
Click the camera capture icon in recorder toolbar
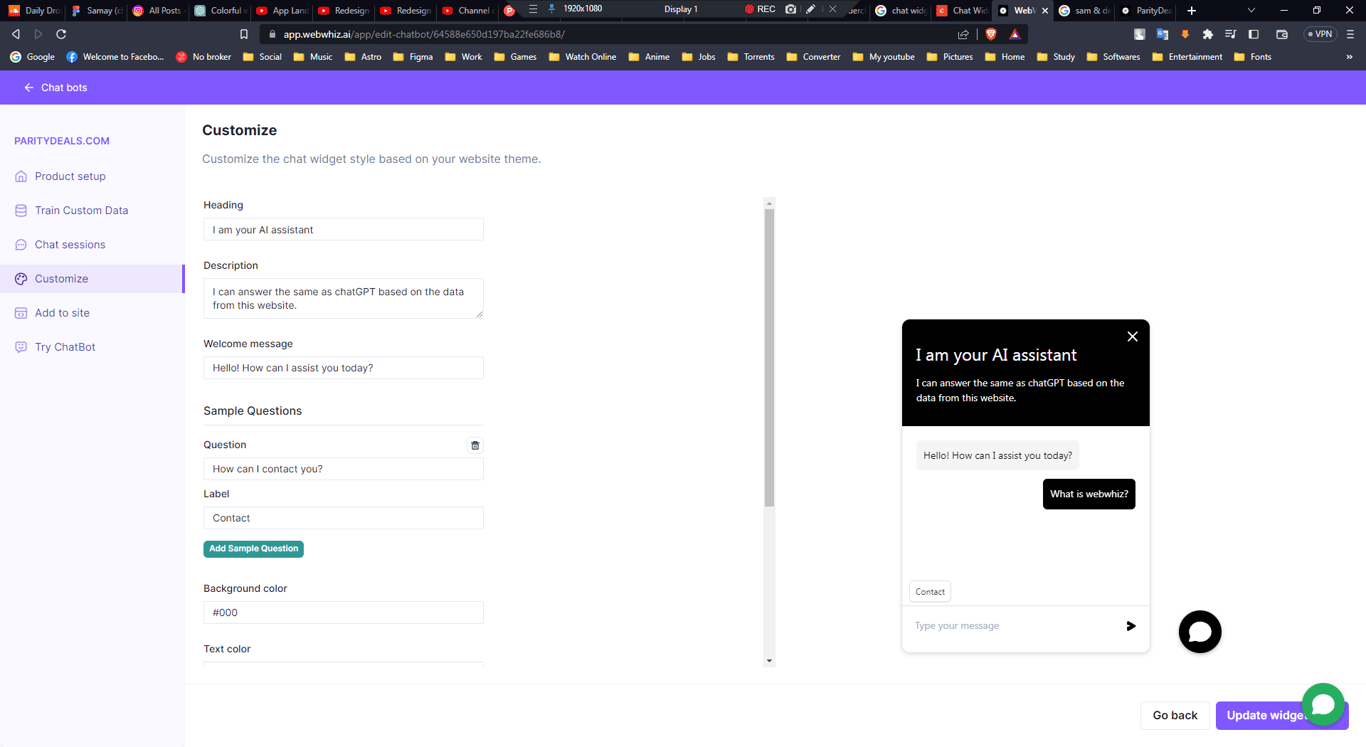(790, 8)
